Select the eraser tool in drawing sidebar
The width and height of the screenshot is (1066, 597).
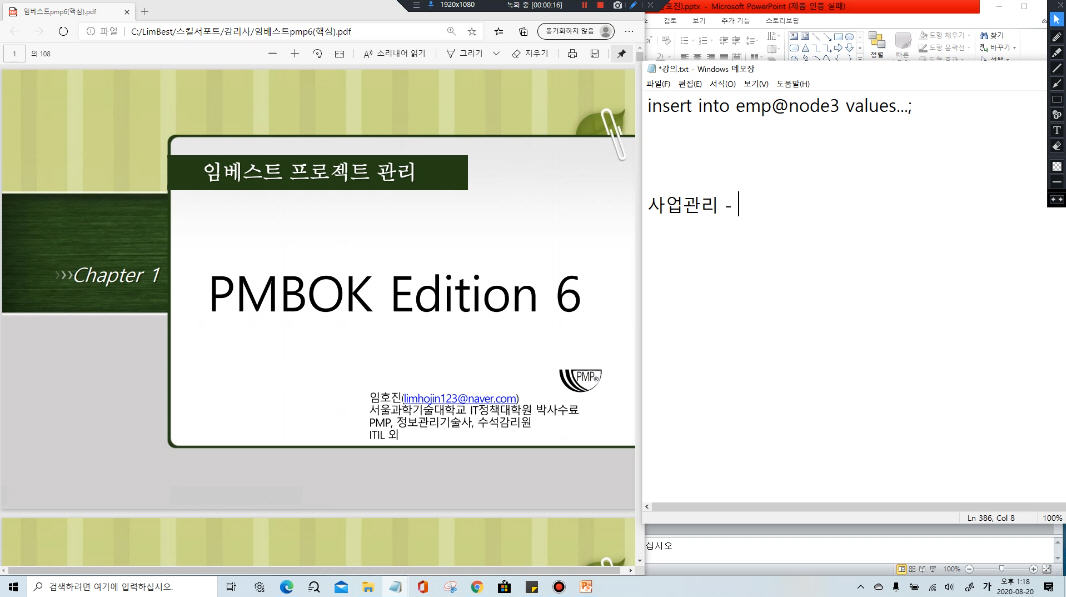point(1056,146)
